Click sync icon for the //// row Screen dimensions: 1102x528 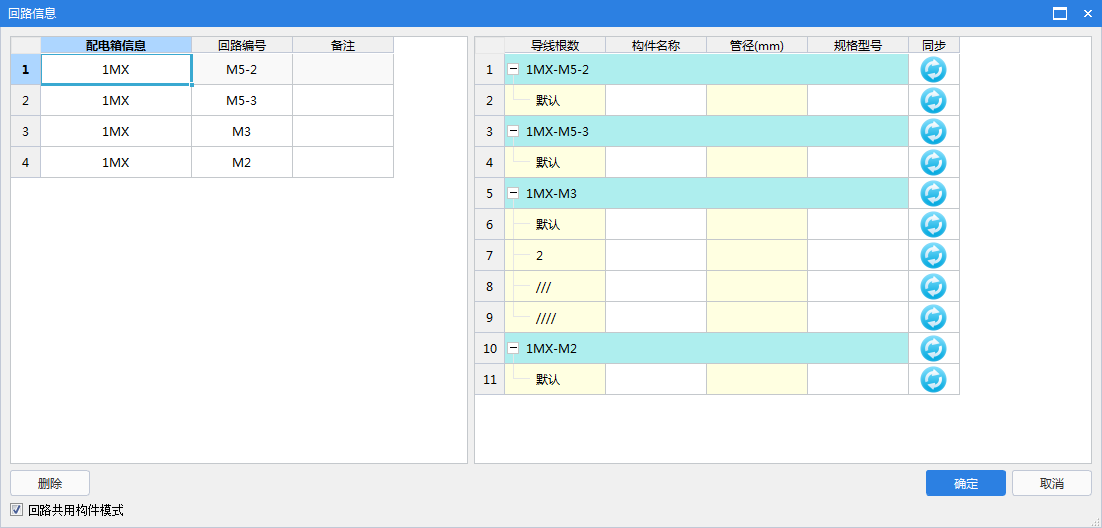(932, 318)
